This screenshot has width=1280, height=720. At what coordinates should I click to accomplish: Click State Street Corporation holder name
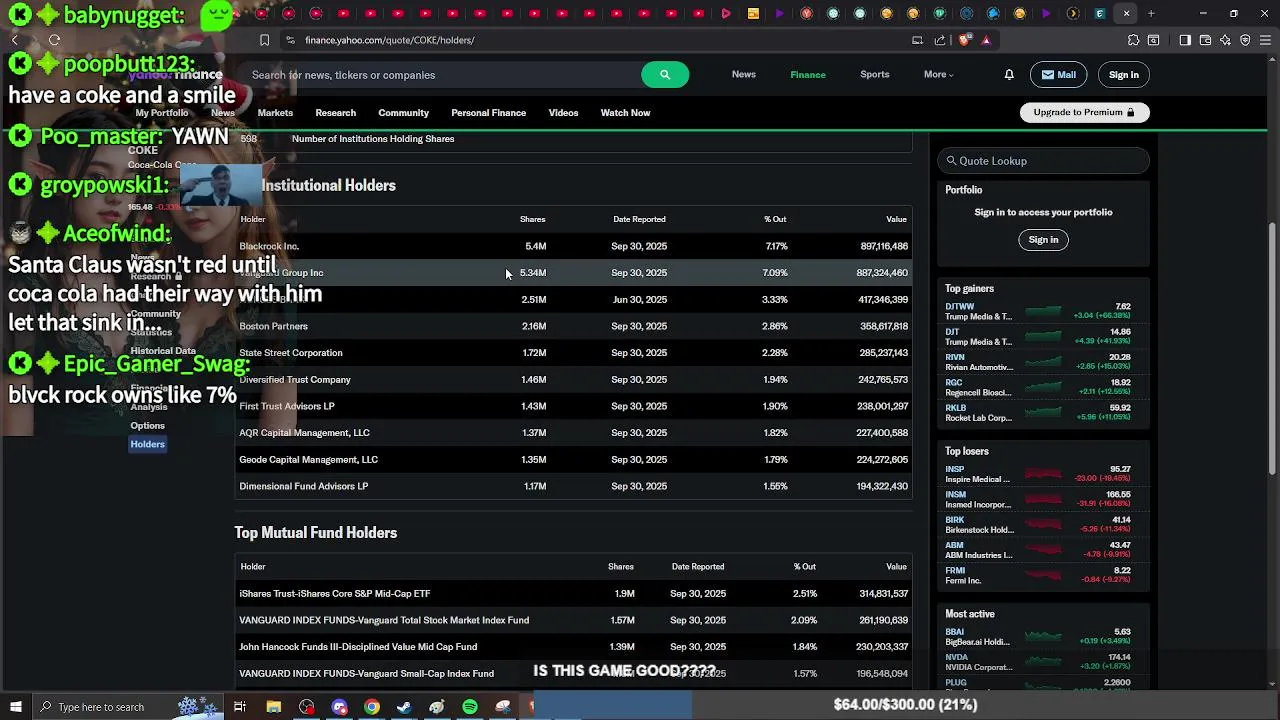click(x=291, y=353)
